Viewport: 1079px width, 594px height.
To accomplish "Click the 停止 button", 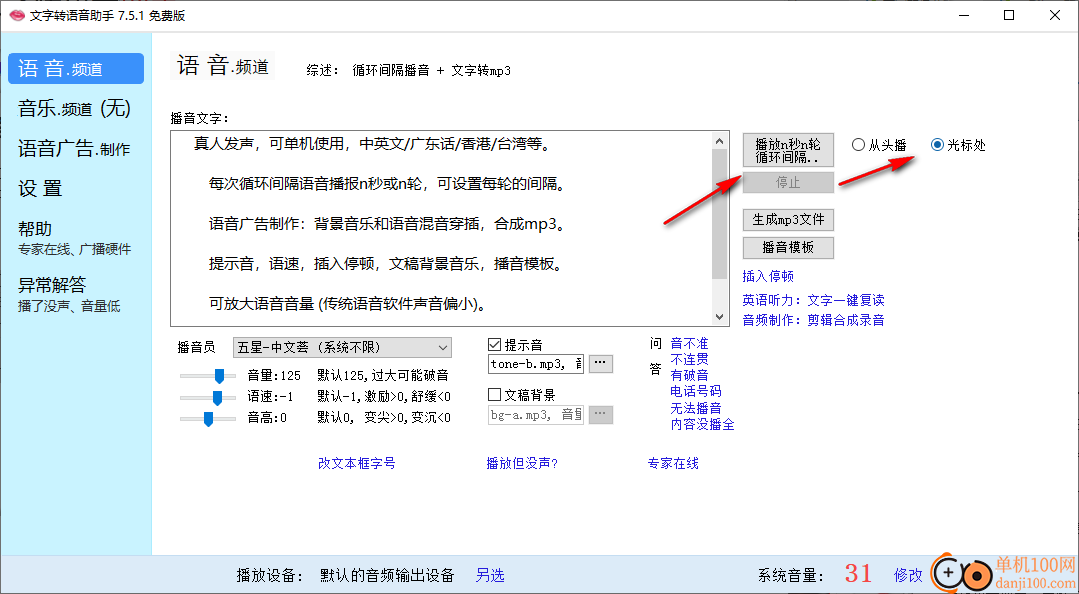I will point(788,183).
